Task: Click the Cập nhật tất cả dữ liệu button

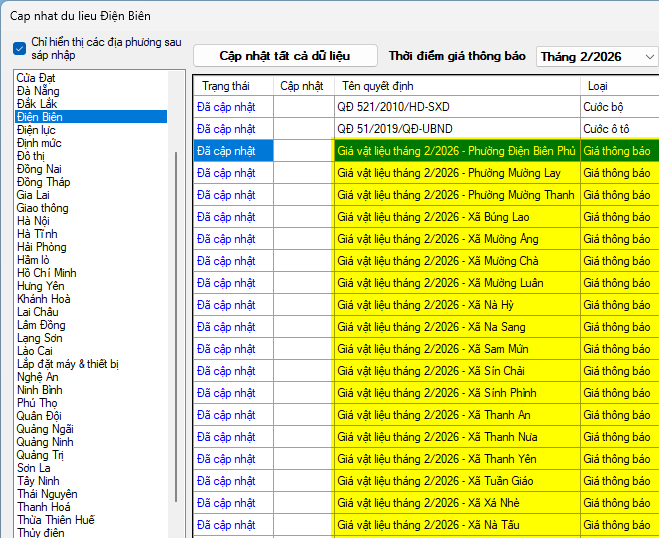Action: 285,56
